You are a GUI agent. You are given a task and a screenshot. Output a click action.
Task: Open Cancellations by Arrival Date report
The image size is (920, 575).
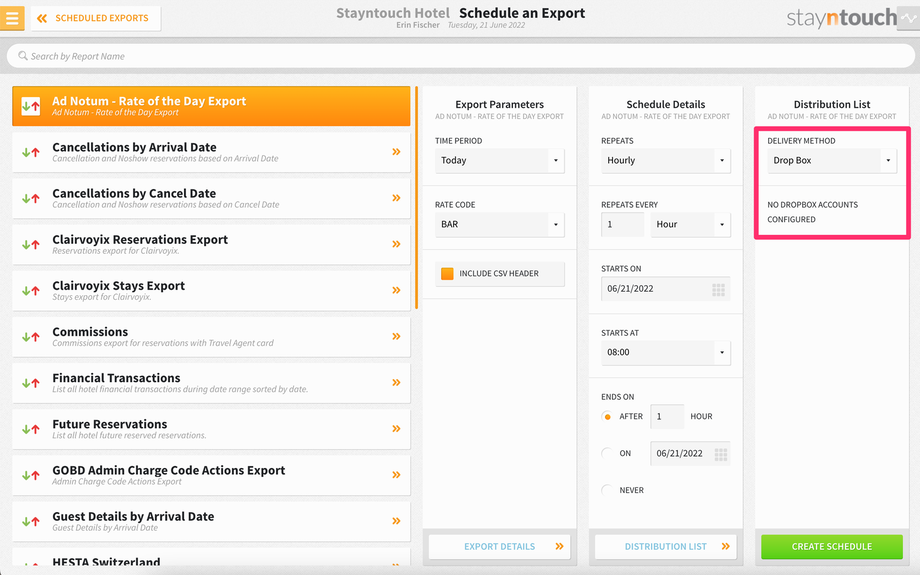click(211, 152)
